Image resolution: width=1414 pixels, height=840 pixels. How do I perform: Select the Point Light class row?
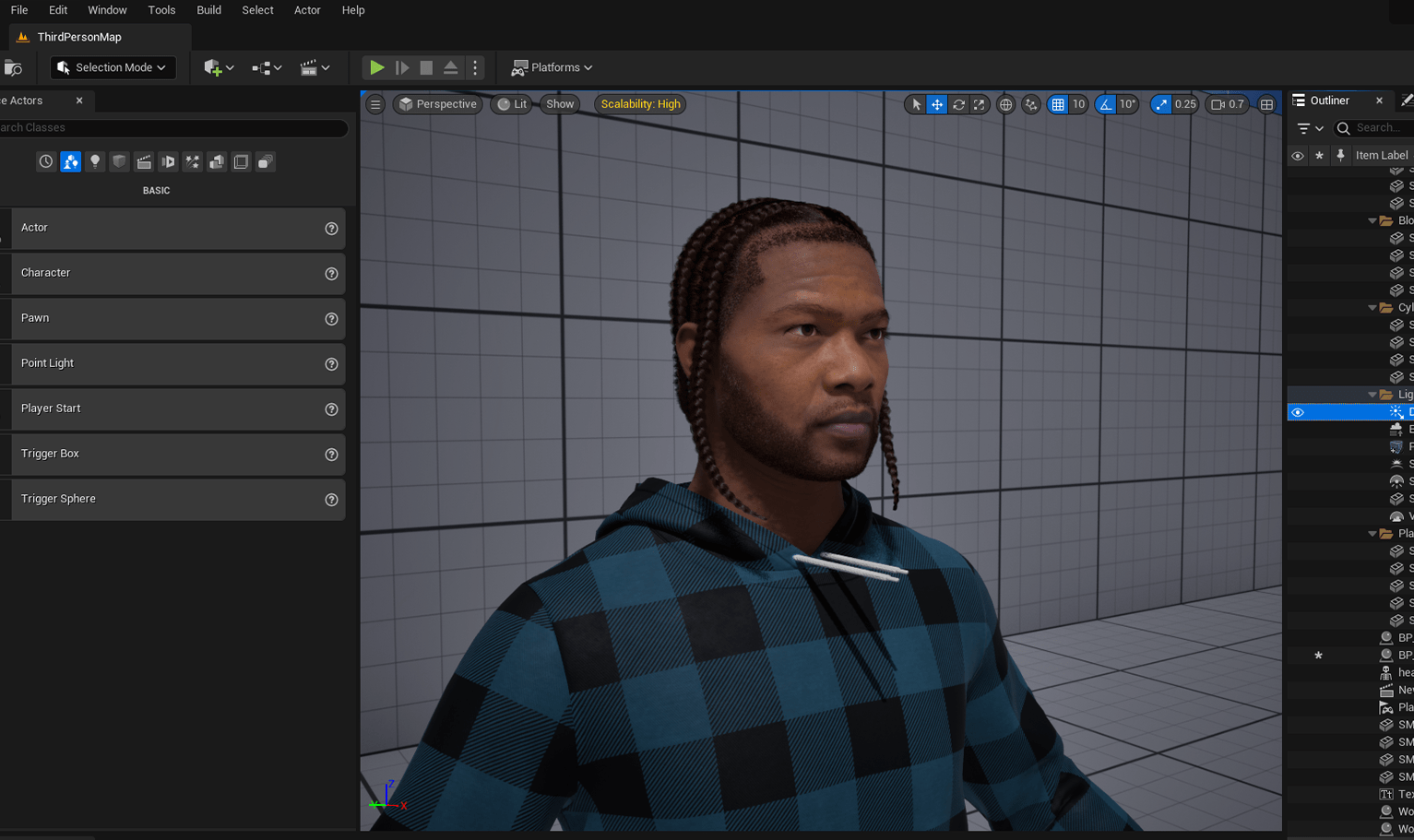point(172,363)
